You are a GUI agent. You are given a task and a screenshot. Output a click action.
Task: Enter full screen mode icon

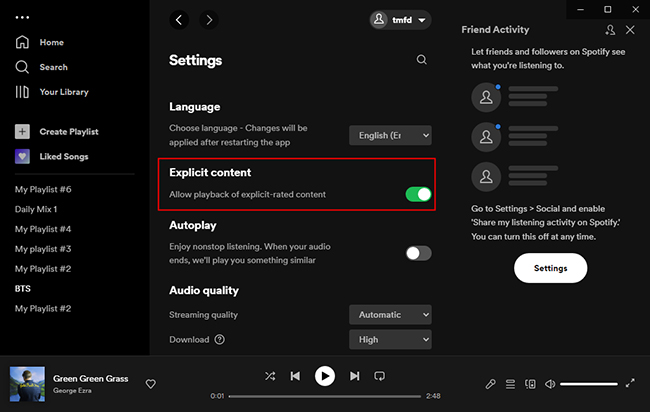coord(630,383)
